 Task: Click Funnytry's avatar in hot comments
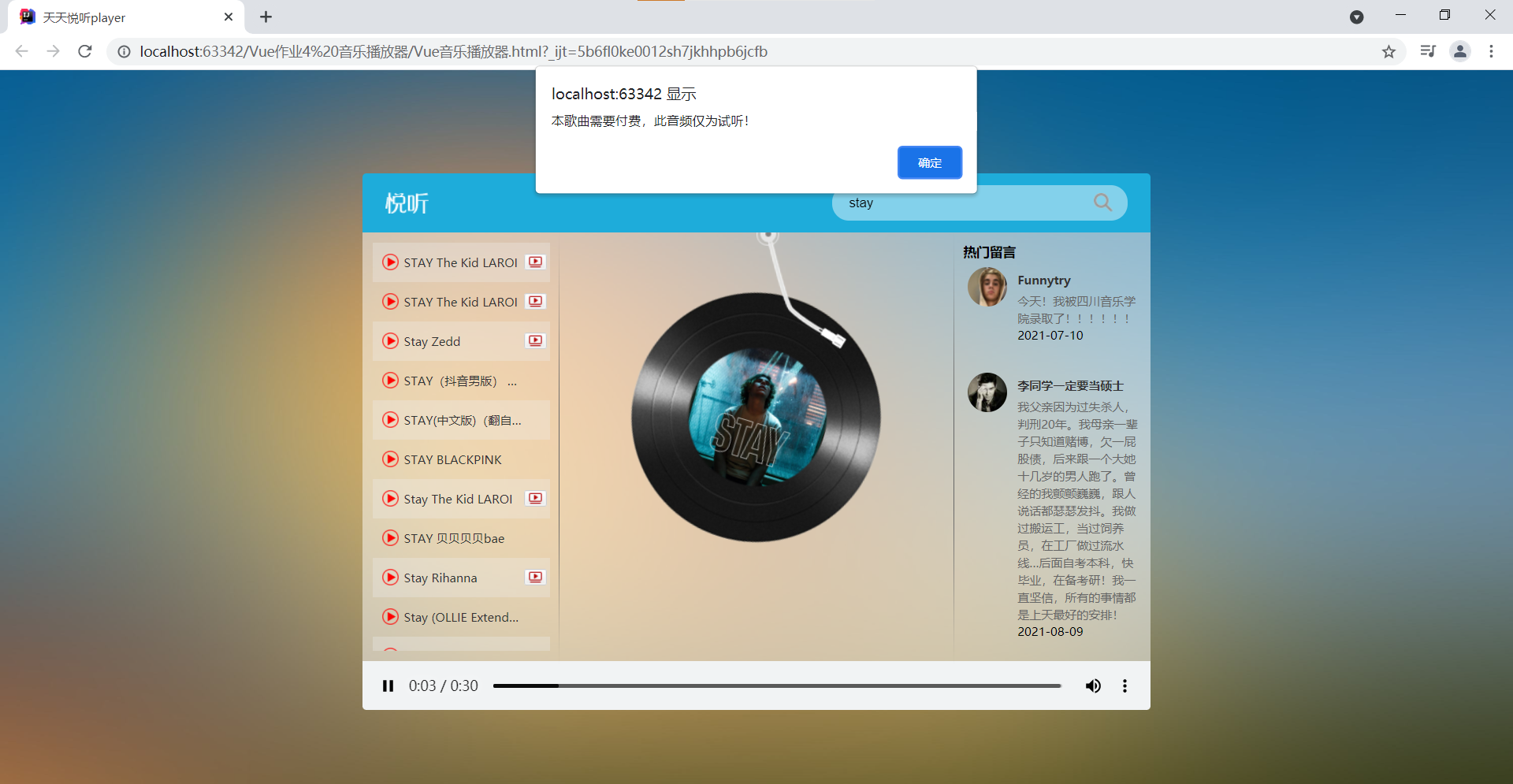(x=987, y=287)
